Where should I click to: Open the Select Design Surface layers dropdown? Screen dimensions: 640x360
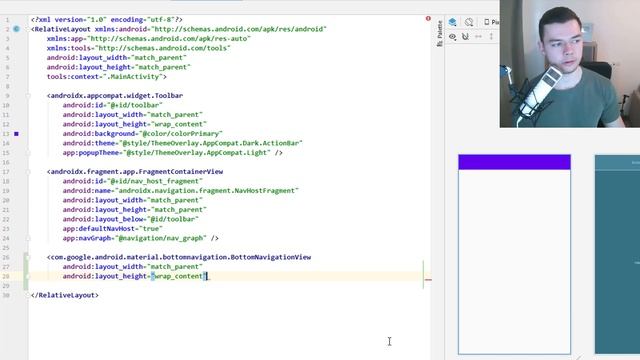pyautogui.click(x=452, y=22)
